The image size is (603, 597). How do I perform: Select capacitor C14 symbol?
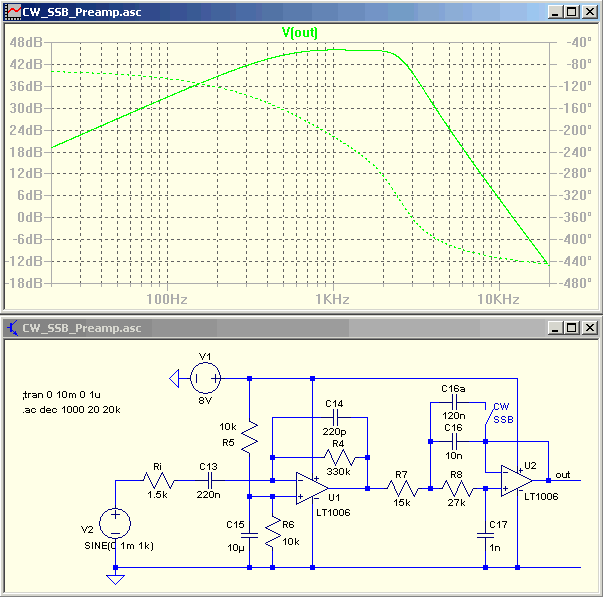pos(335,417)
